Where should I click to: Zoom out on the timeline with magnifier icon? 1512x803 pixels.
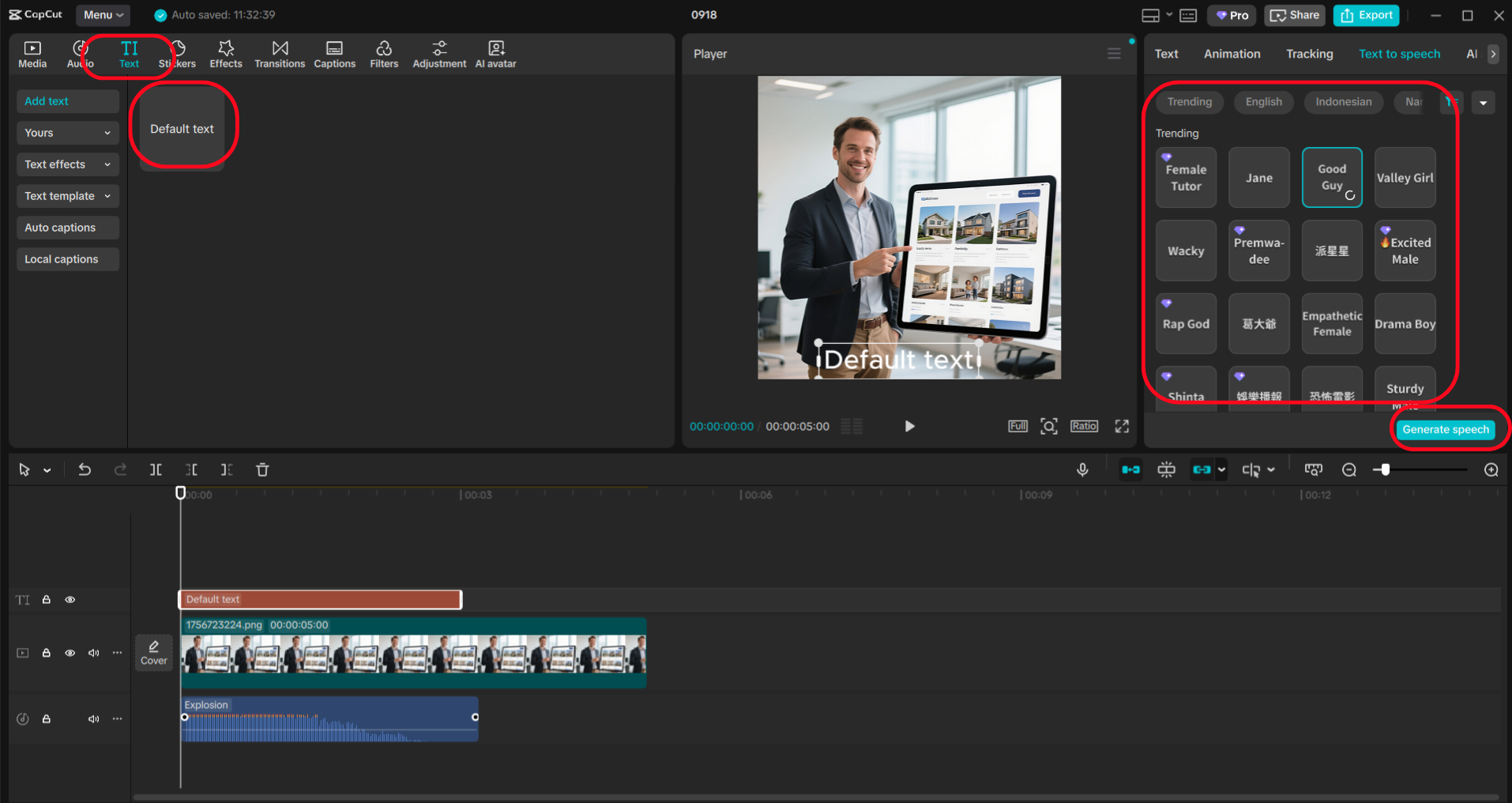pyautogui.click(x=1349, y=469)
